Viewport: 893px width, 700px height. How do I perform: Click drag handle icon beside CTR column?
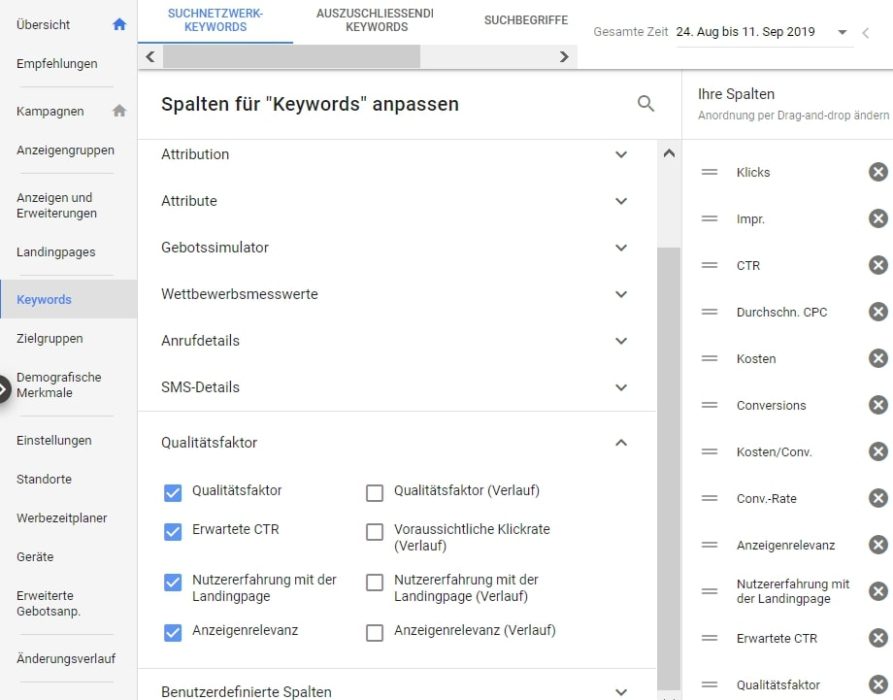click(x=709, y=265)
